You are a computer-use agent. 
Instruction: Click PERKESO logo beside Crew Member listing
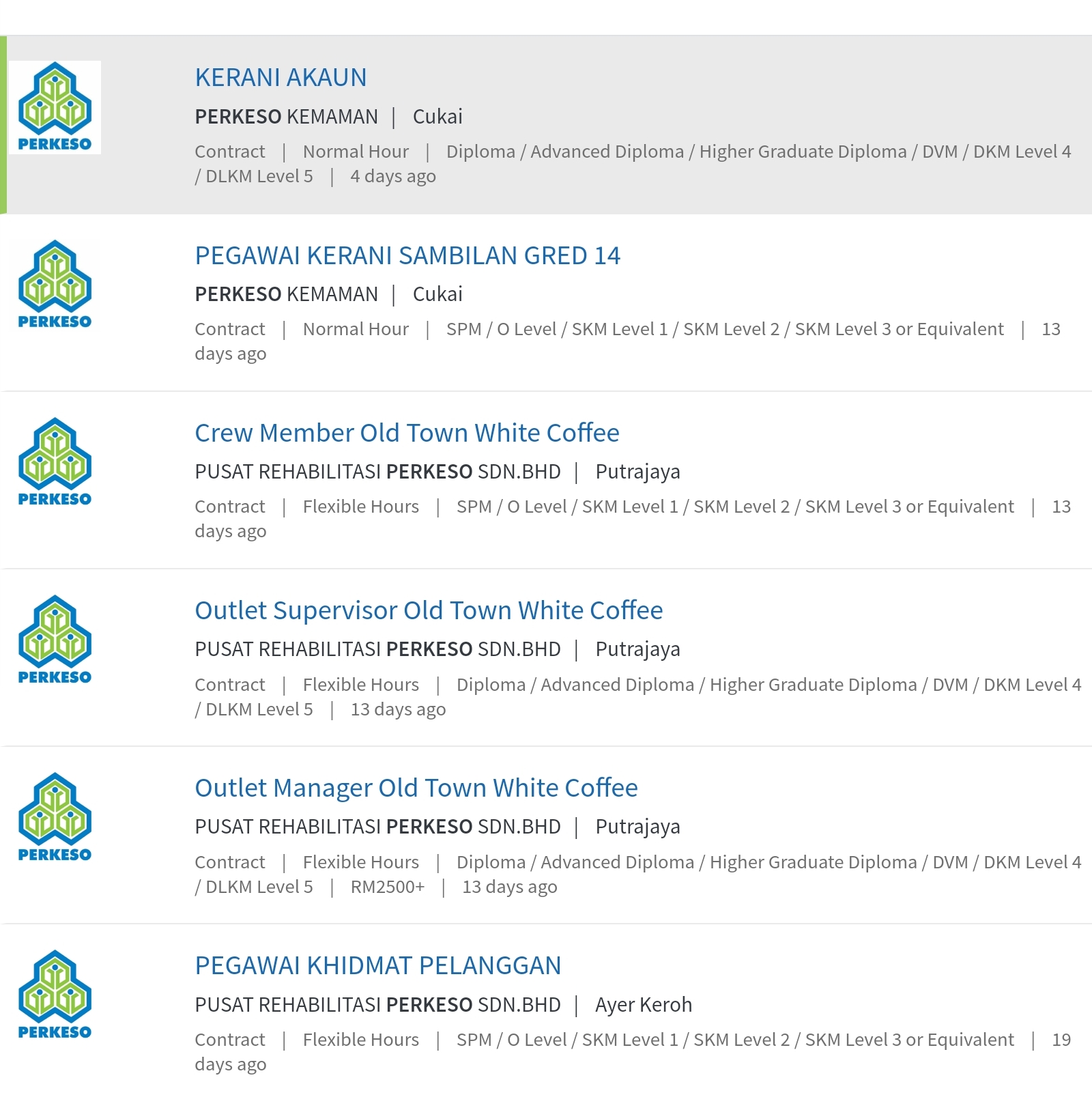tap(55, 462)
